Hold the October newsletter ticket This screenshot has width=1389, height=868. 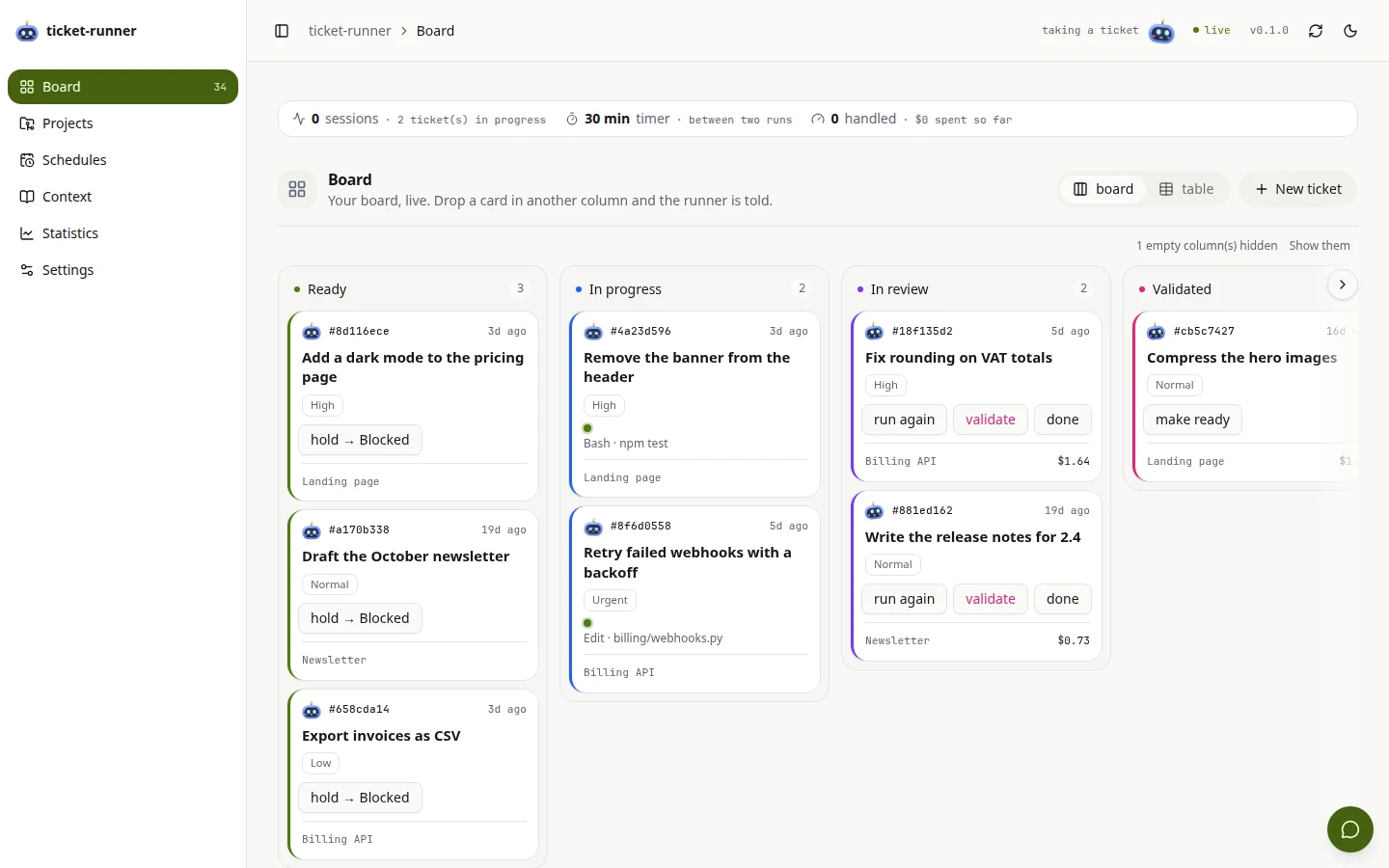[x=360, y=618]
